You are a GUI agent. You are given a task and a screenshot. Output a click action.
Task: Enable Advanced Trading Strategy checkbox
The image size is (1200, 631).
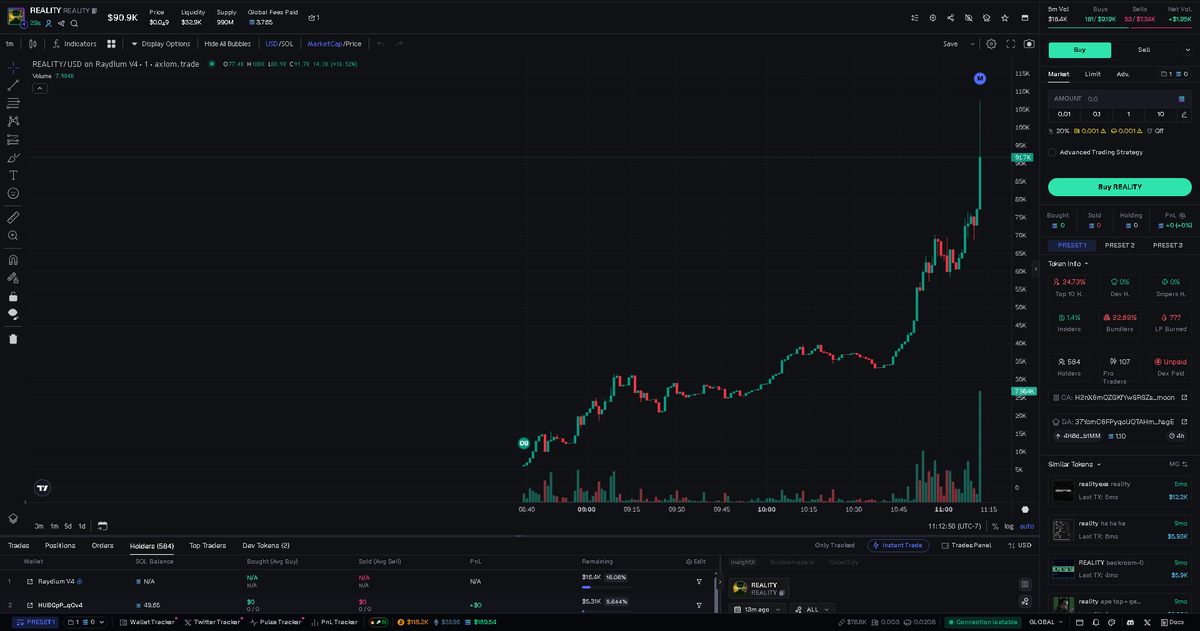pos(1052,152)
